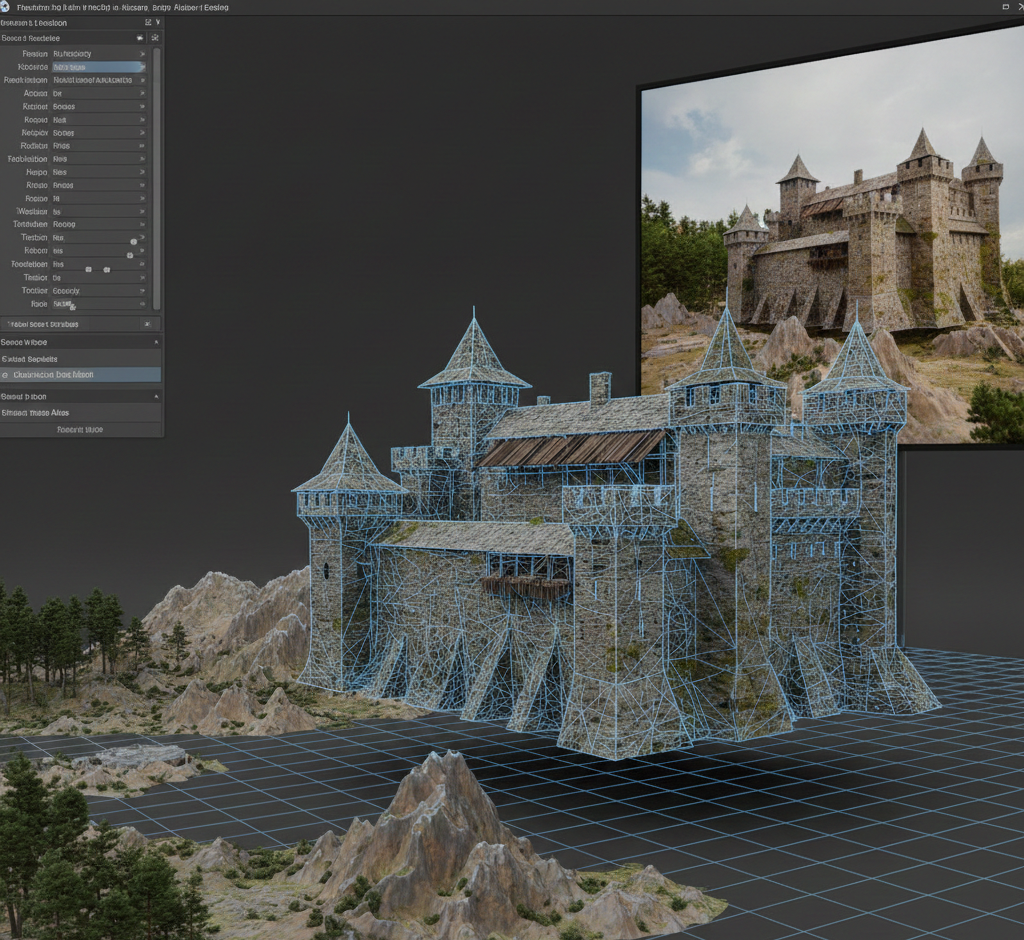Open the Fession row dropdown arrow
The width and height of the screenshot is (1024, 940).
pyautogui.click(x=142, y=54)
